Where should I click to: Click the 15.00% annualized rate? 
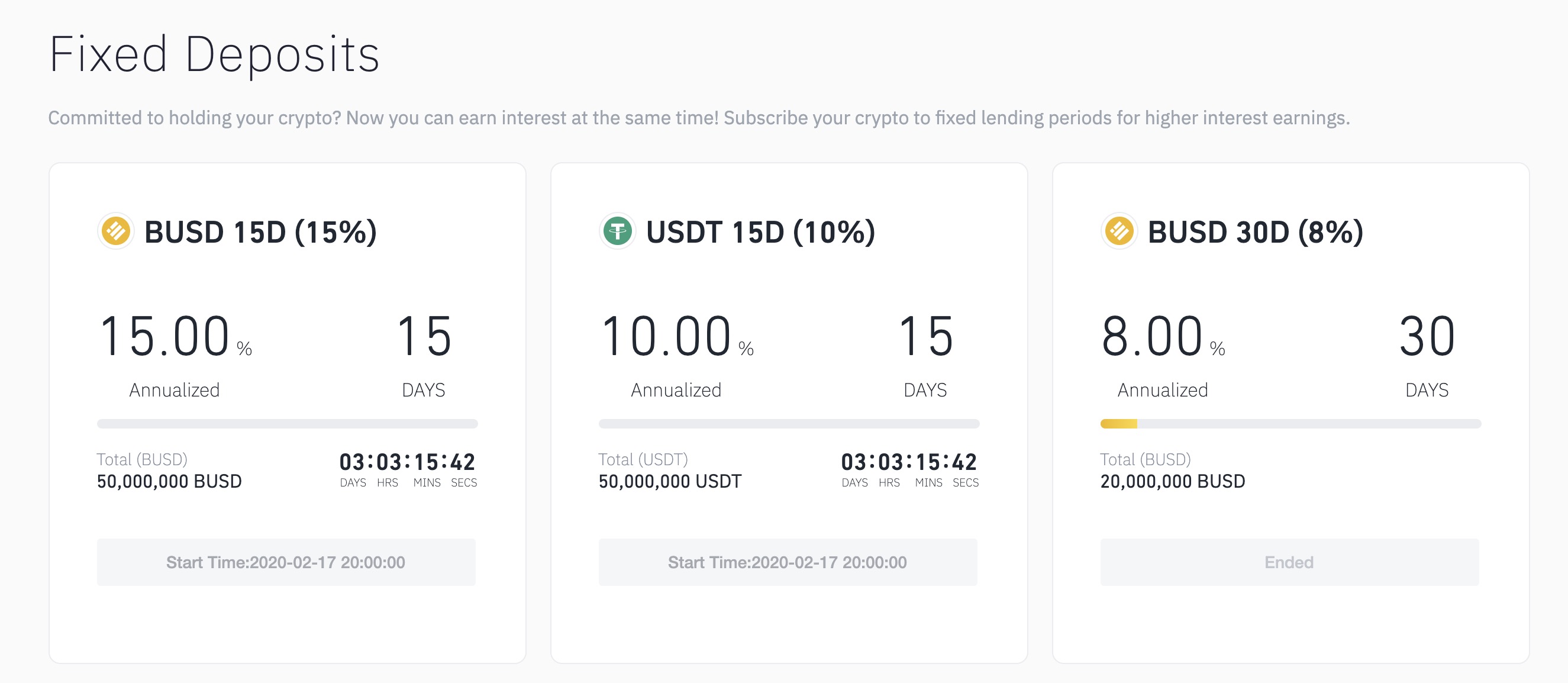point(175,337)
